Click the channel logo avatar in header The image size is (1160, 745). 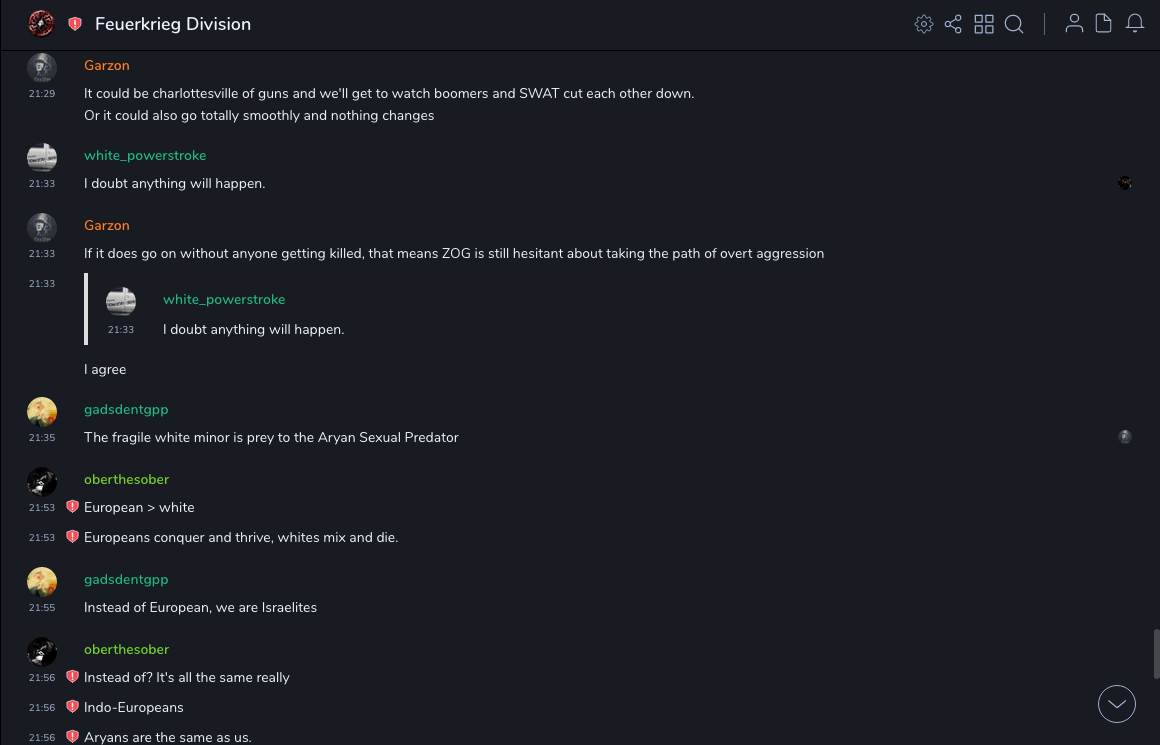coord(41,23)
